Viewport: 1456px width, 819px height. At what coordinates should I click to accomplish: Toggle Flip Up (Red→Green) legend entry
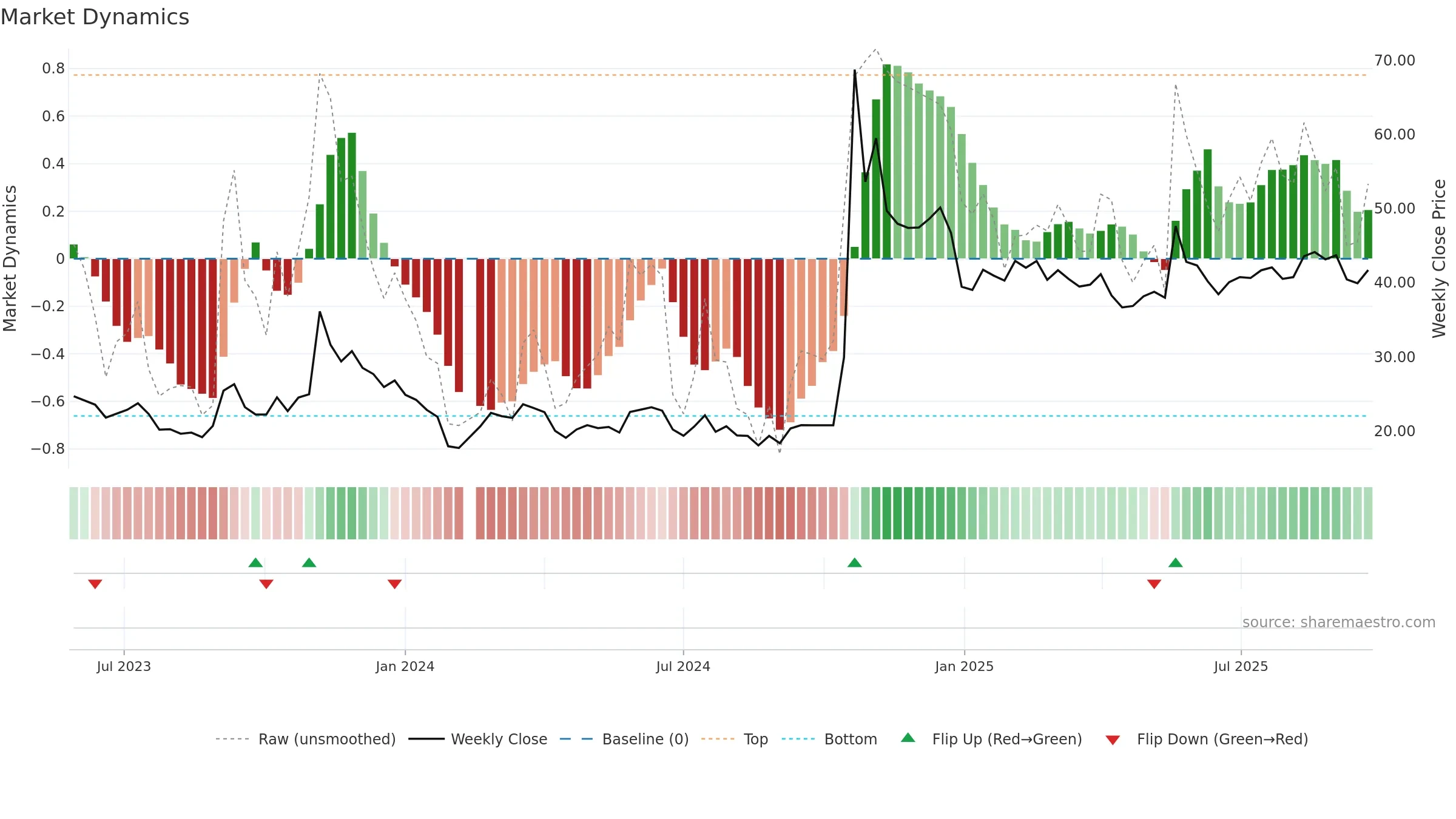pos(991,739)
